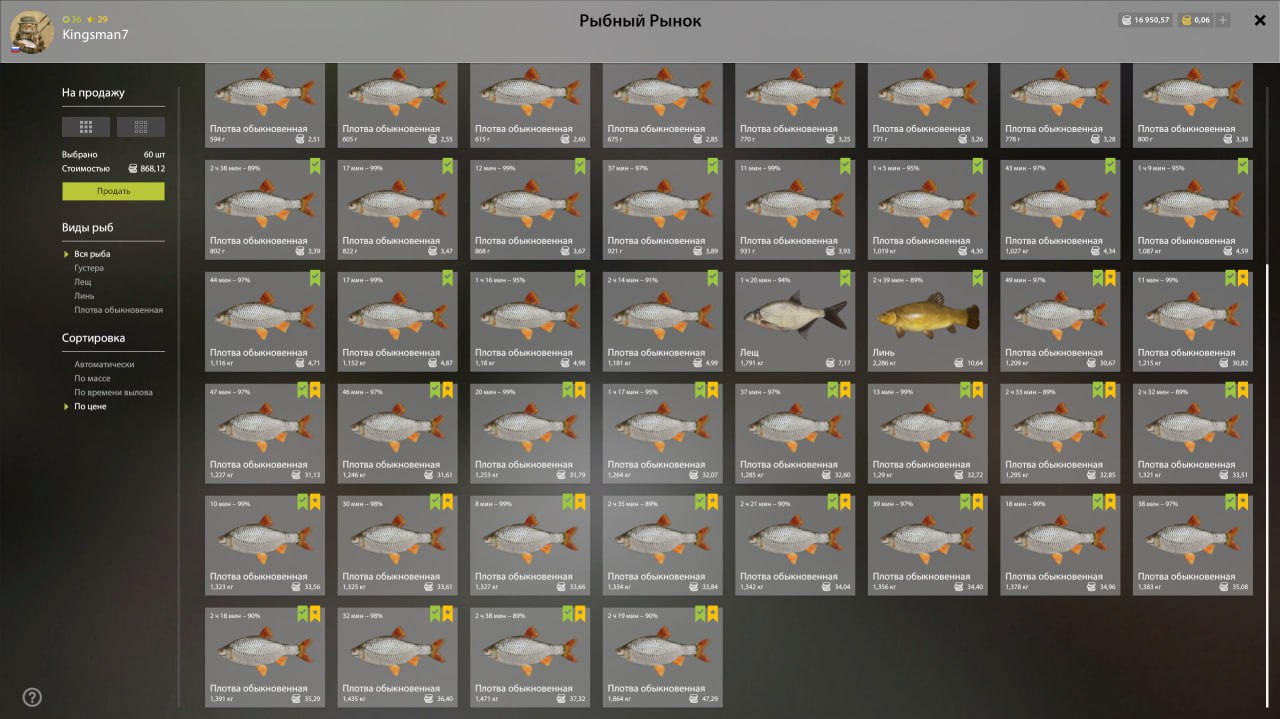Click the Kingsman7 player avatar
The height and width of the screenshot is (719, 1280).
(x=32, y=31)
